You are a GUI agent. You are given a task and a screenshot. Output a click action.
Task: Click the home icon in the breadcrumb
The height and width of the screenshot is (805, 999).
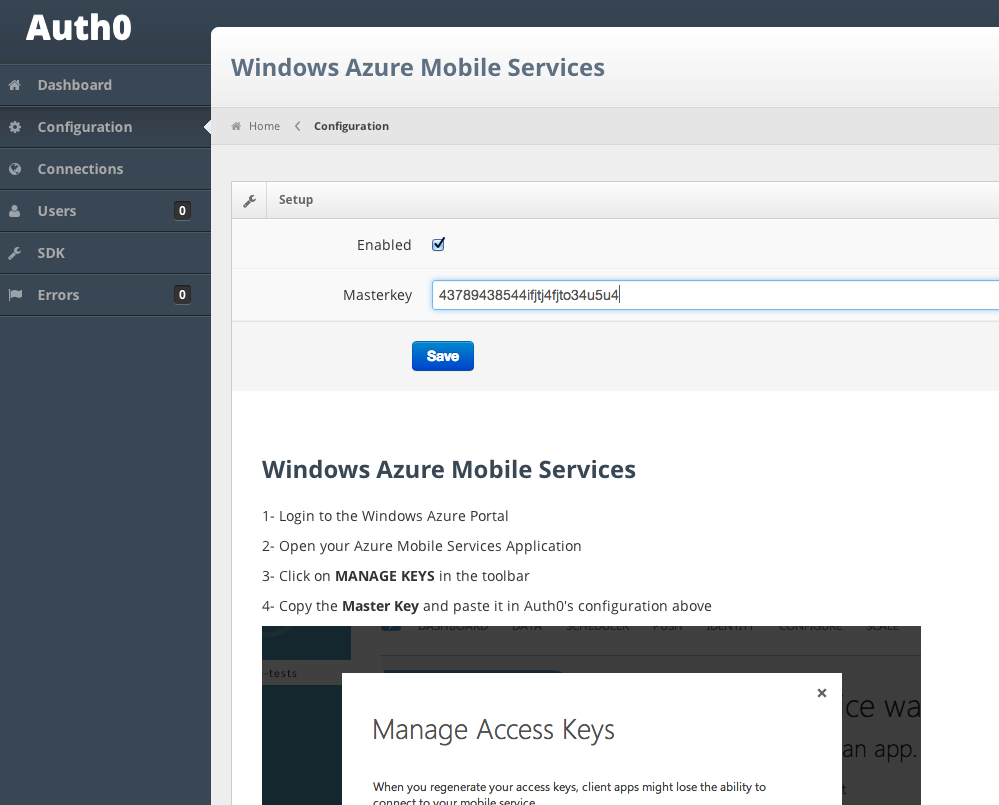(236, 126)
